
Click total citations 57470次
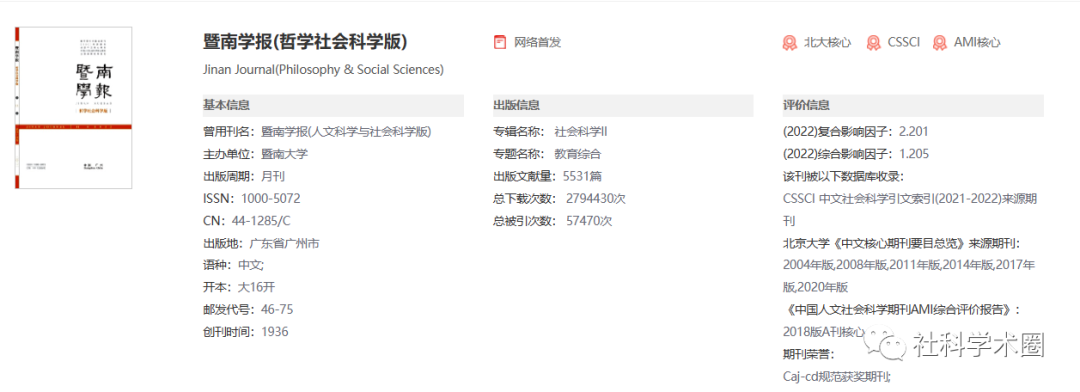tap(589, 221)
